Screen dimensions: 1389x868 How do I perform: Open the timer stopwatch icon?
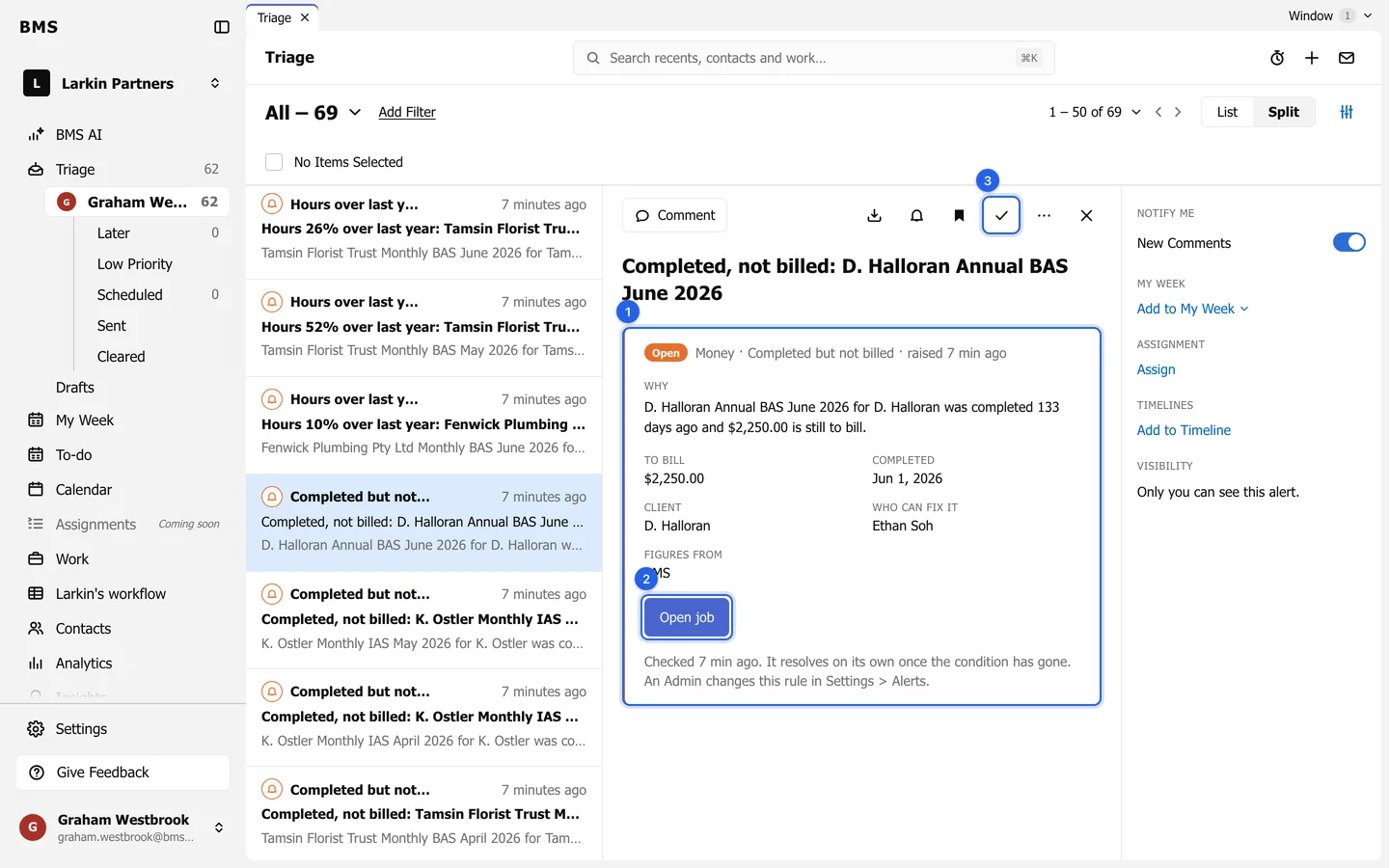click(x=1277, y=58)
